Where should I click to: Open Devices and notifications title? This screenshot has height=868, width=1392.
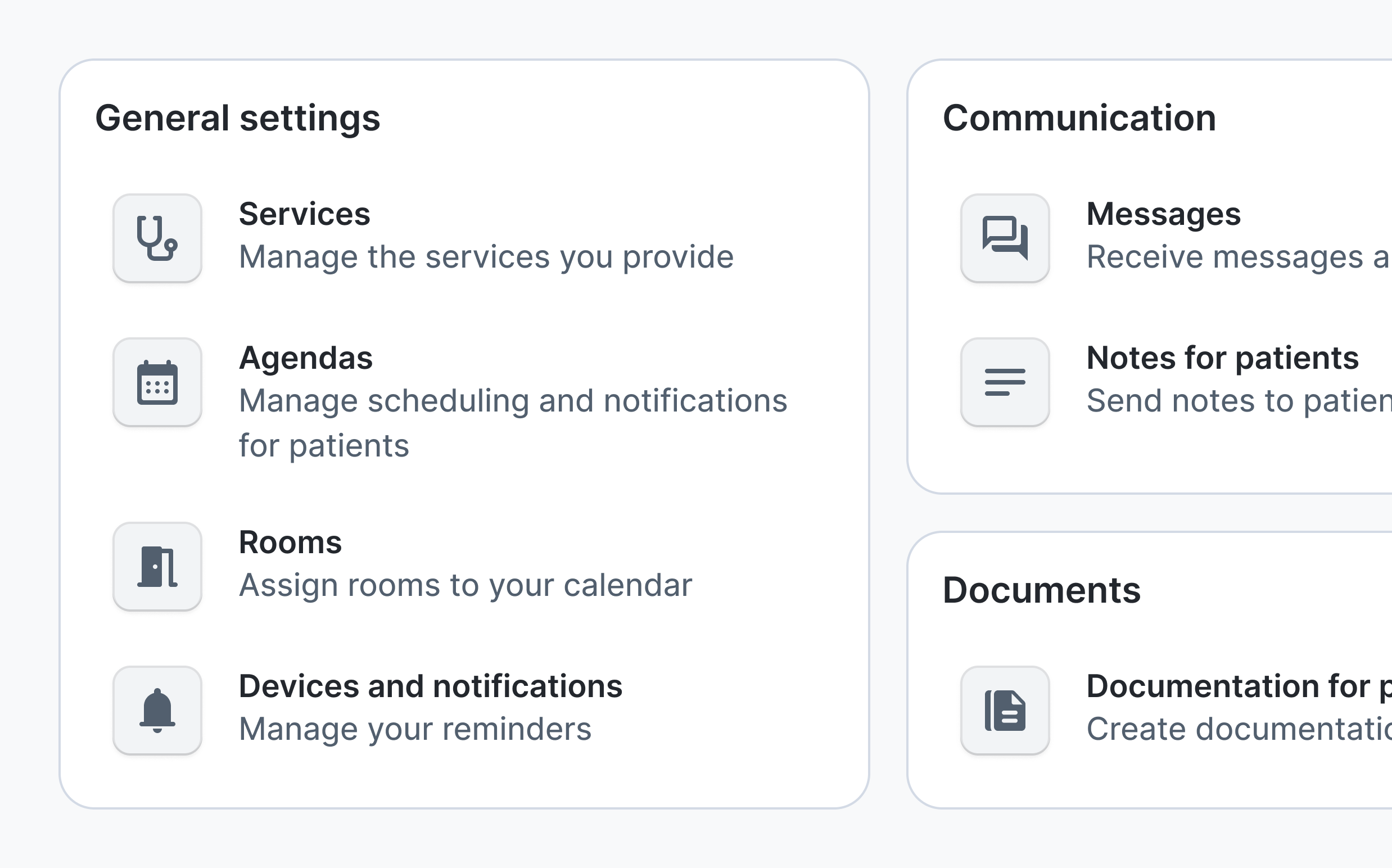point(431,686)
